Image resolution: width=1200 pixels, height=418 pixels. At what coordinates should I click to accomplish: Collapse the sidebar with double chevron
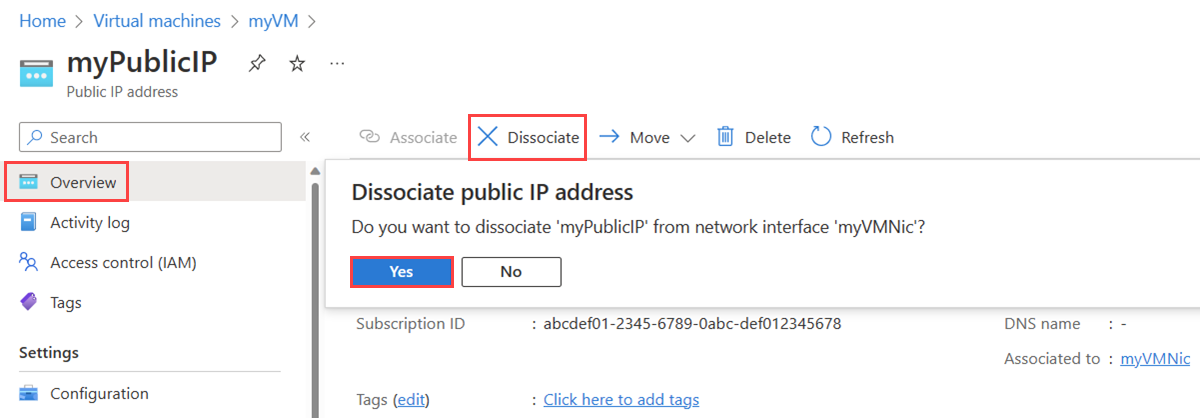coord(305,137)
